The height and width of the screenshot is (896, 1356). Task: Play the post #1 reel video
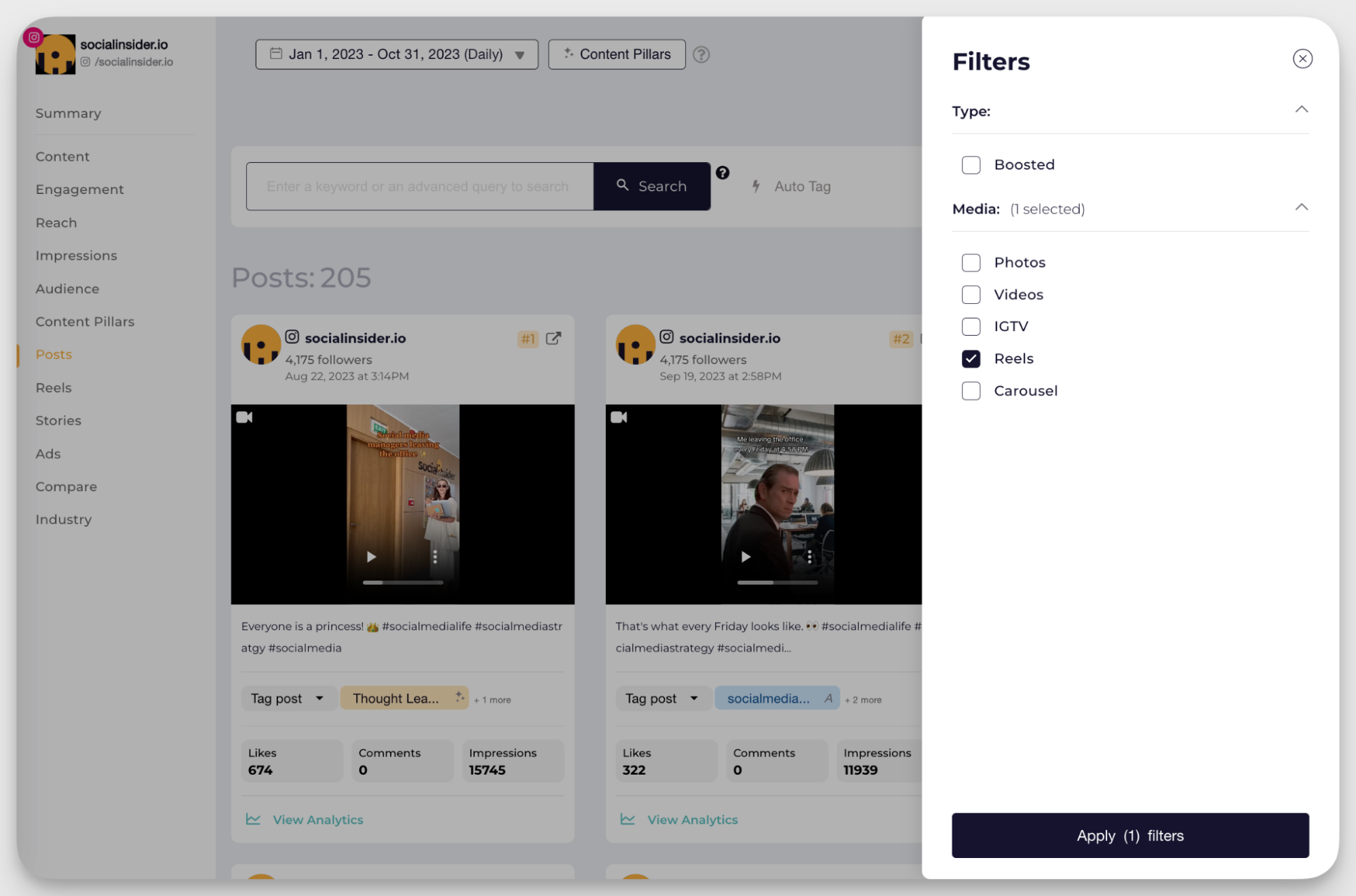coord(371,556)
